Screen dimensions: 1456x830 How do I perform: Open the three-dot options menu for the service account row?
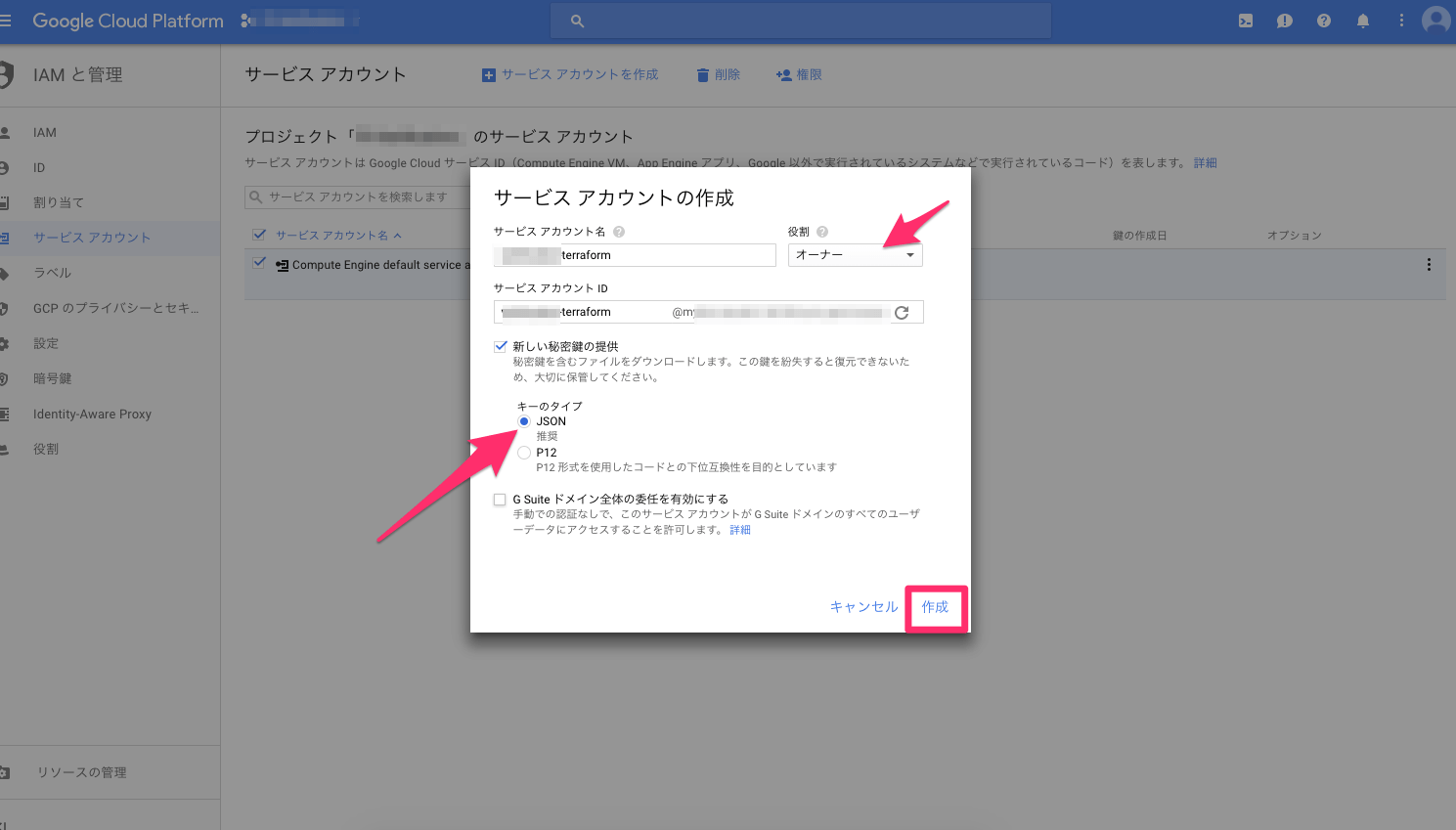1429,265
